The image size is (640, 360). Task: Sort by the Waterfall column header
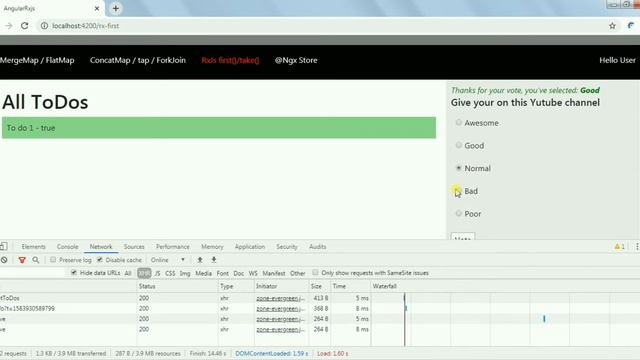pos(505,286)
